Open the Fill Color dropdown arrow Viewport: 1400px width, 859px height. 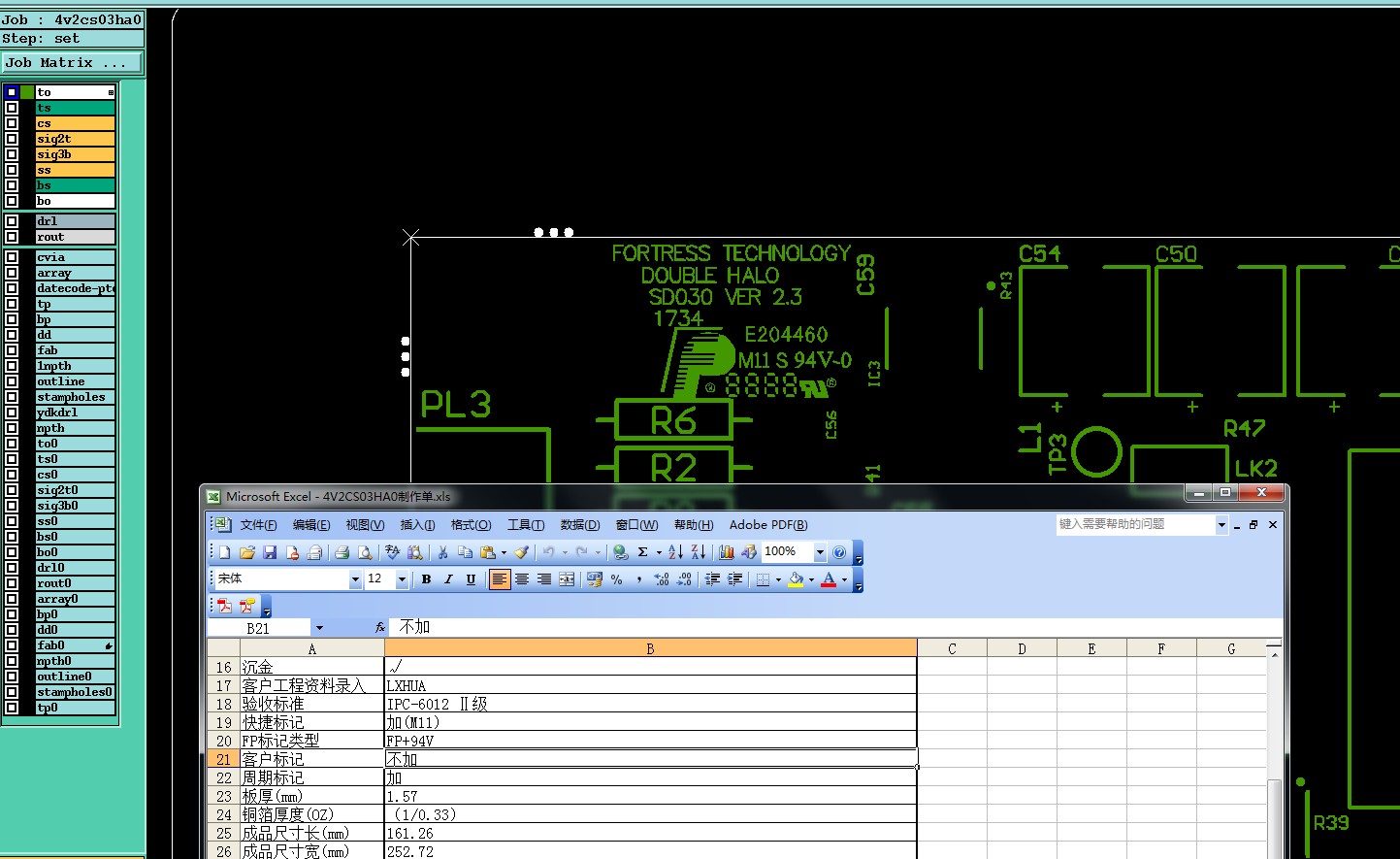811,579
